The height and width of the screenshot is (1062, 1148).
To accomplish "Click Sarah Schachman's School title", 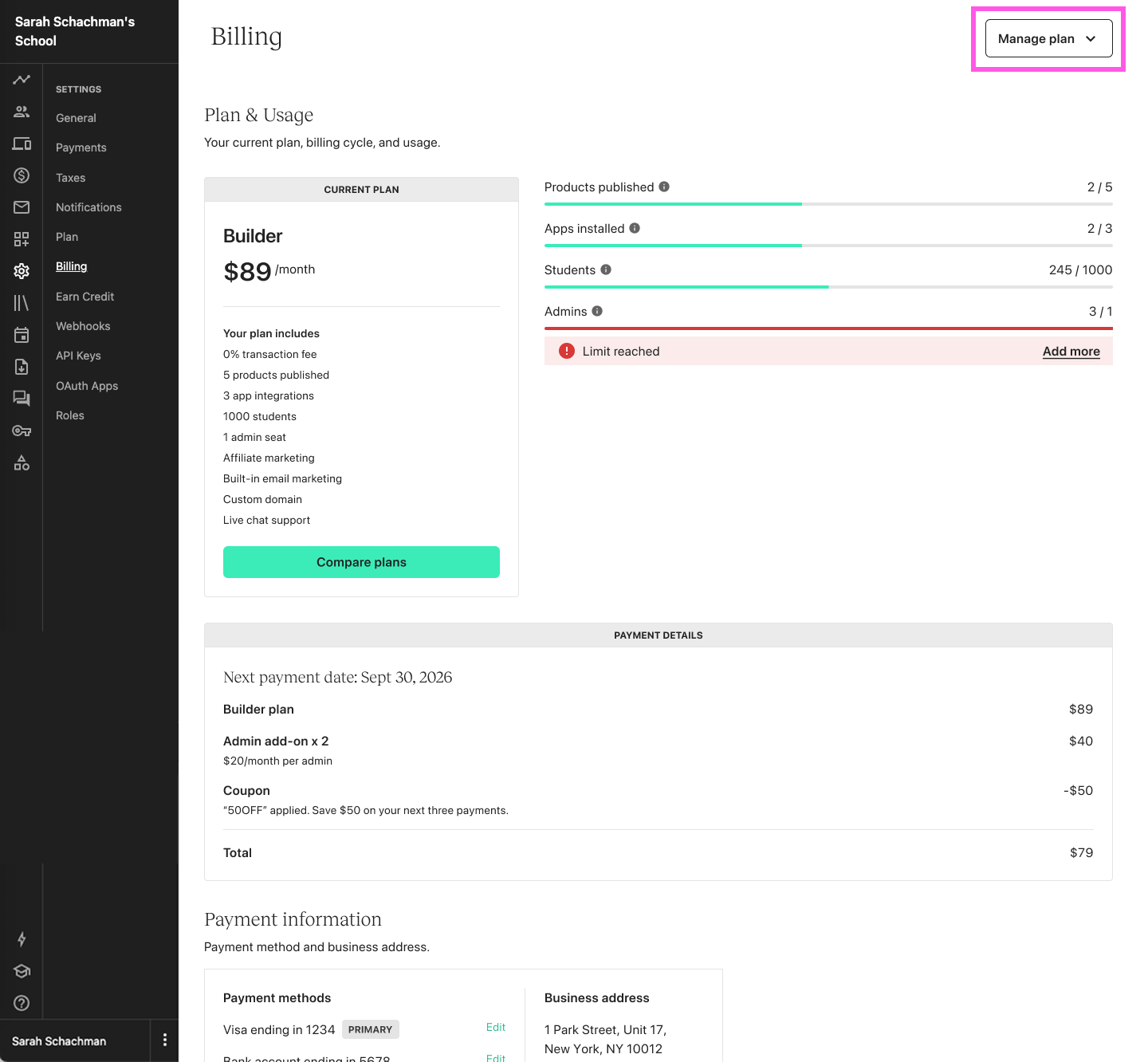I will [x=75, y=31].
